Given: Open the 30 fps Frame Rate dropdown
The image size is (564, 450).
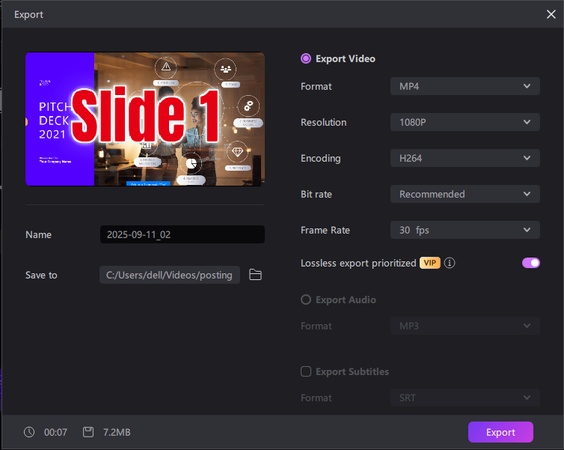Looking at the screenshot, I should (465, 230).
